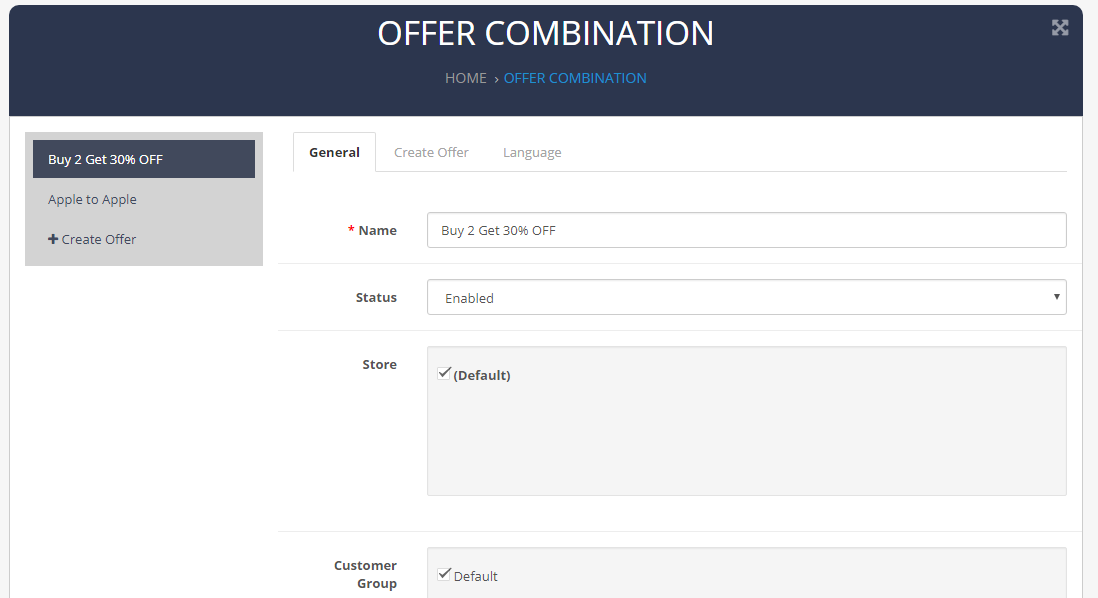Click inside the empty Store list box
The image size is (1098, 598).
click(x=746, y=441)
